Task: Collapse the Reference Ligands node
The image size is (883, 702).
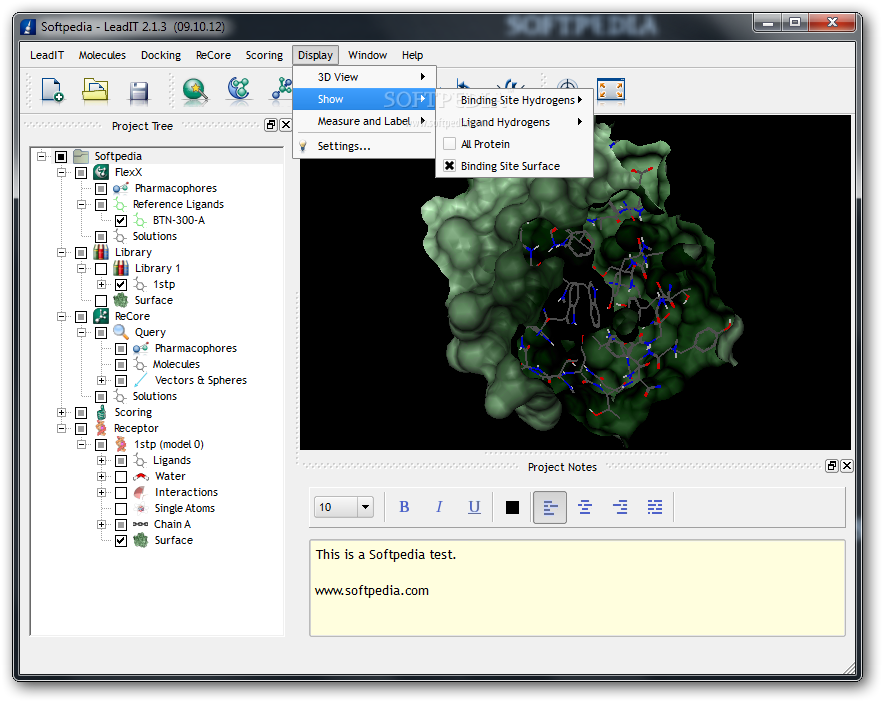Action: coord(82,204)
